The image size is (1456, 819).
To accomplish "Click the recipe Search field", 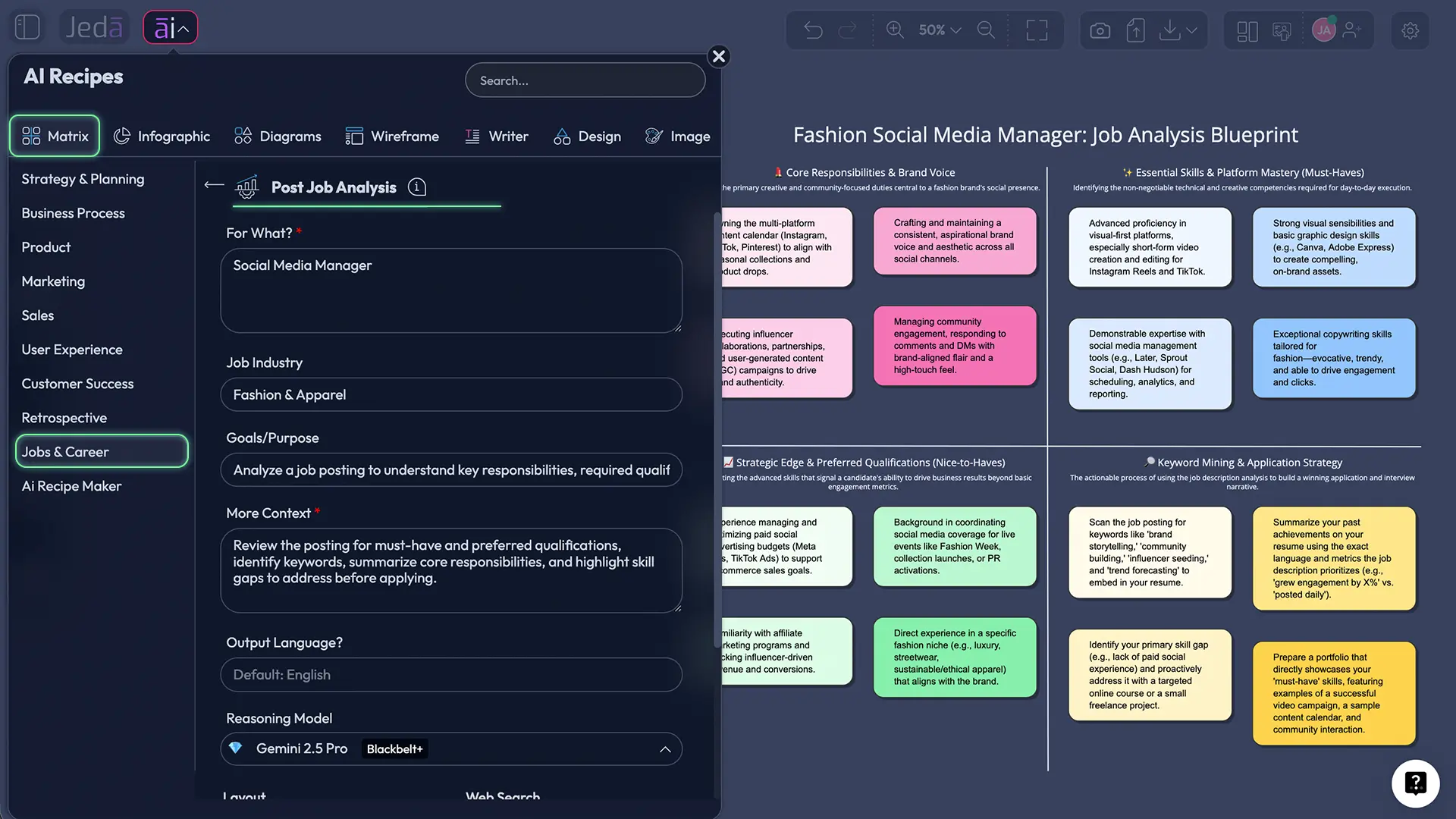I will pyautogui.click(x=585, y=80).
